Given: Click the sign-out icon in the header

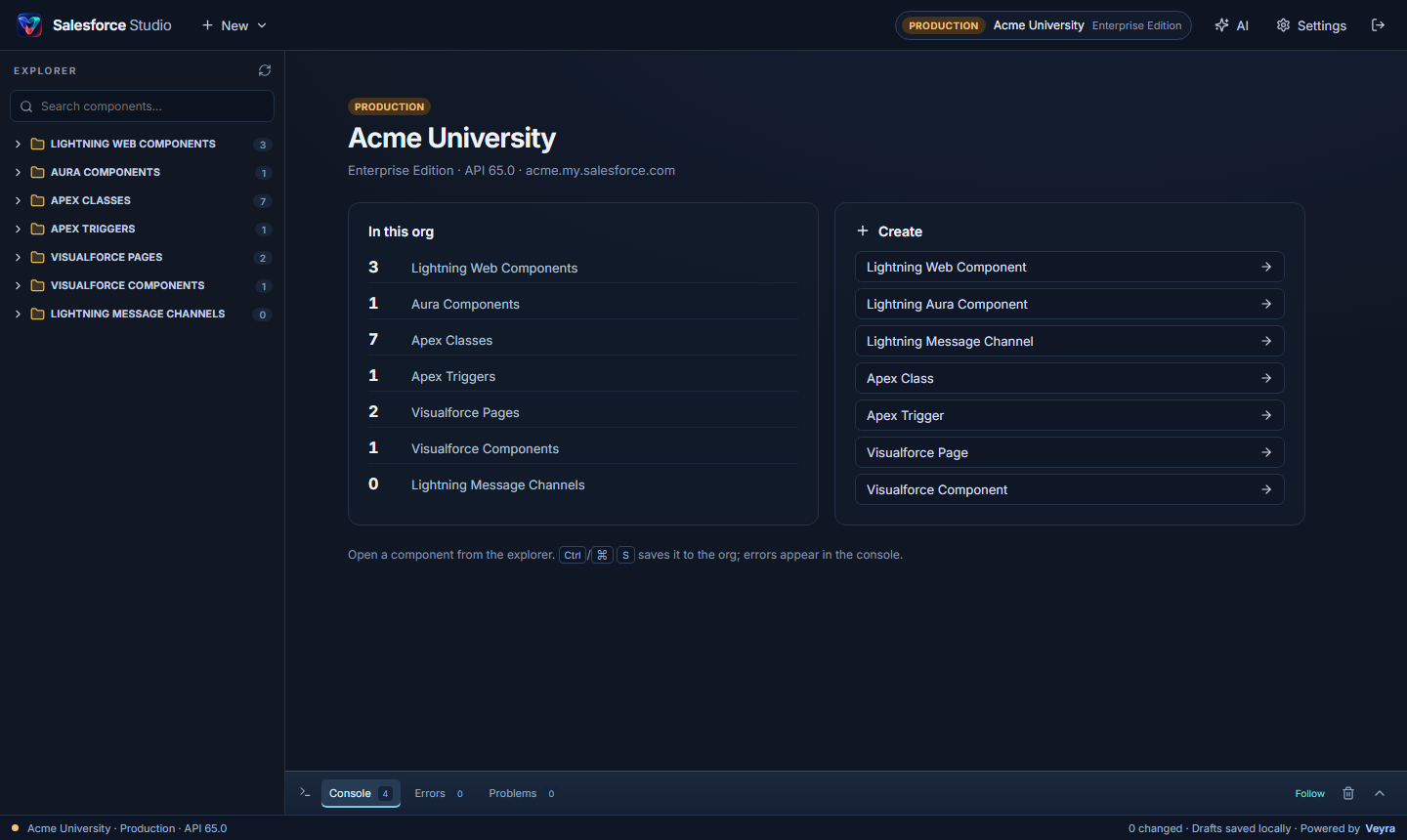Looking at the screenshot, I should (1378, 25).
